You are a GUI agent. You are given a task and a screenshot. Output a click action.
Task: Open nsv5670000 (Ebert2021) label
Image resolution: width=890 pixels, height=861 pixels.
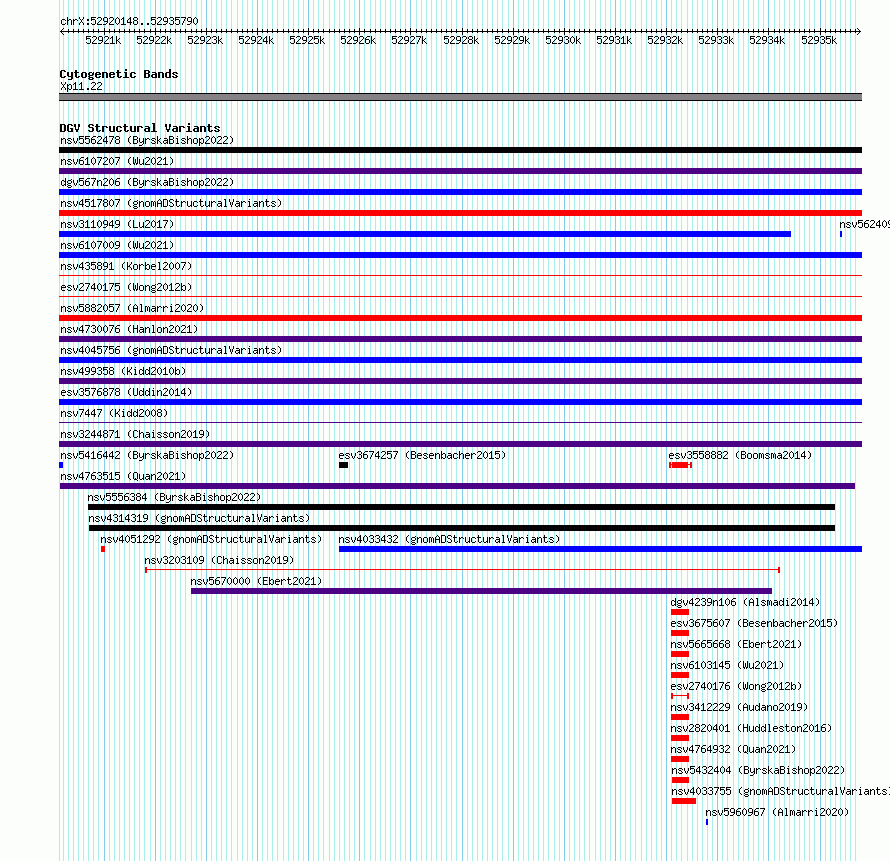256,581
